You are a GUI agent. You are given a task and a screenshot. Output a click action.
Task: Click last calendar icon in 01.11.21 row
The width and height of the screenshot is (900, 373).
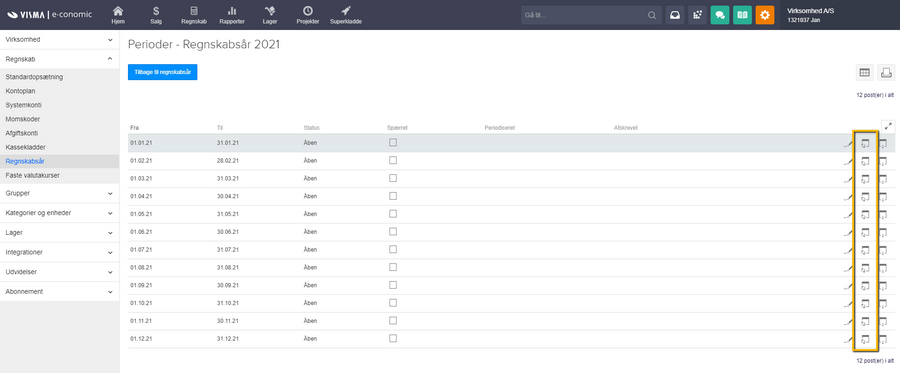(883, 321)
